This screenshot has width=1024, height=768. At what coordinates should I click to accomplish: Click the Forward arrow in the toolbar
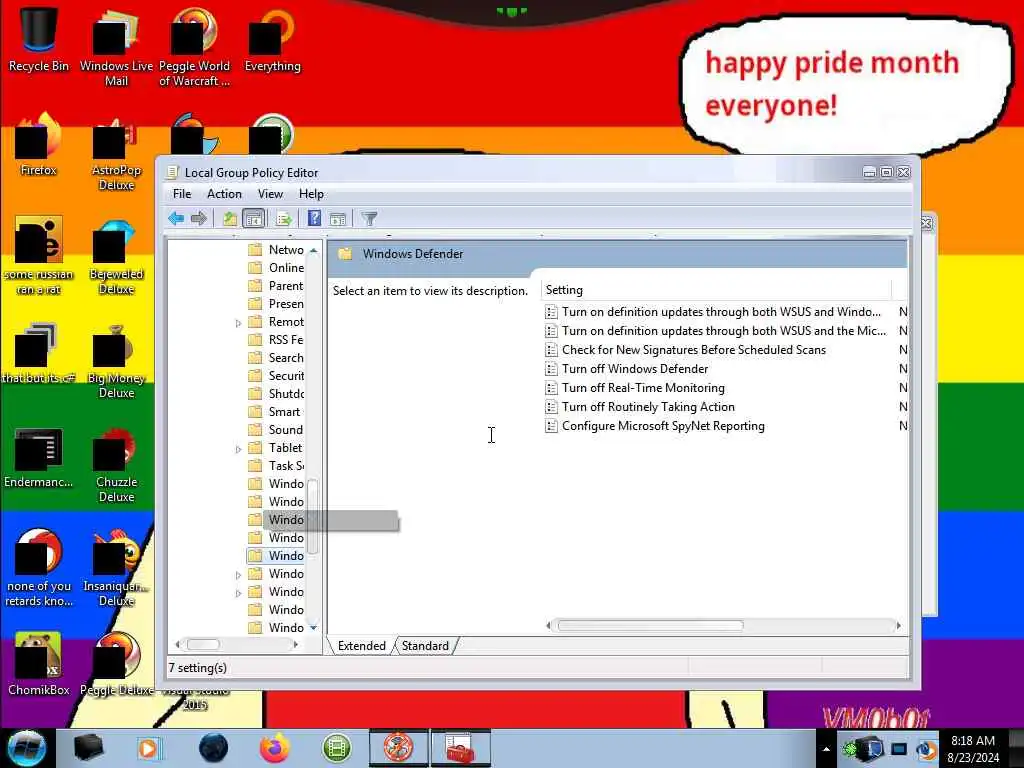point(199,218)
